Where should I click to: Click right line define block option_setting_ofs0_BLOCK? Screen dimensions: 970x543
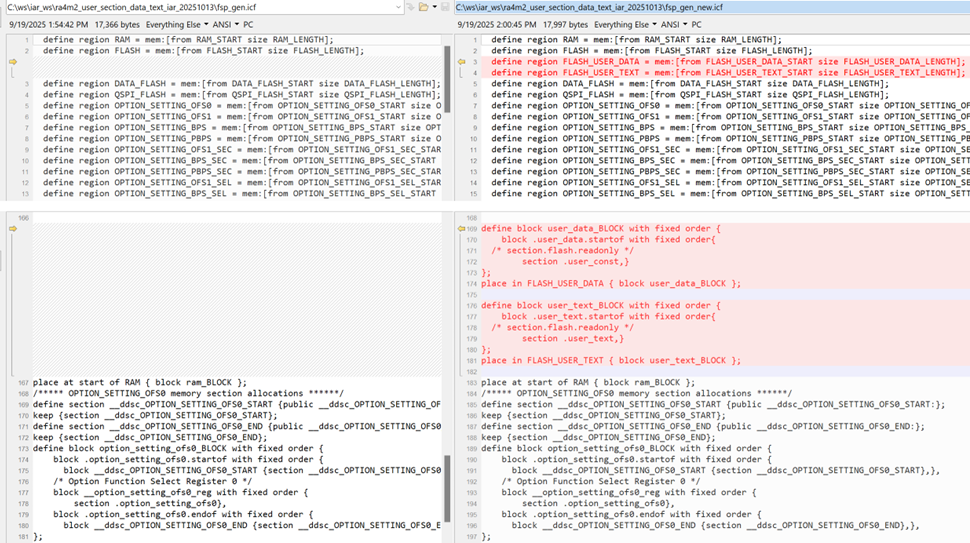[x=626, y=448]
